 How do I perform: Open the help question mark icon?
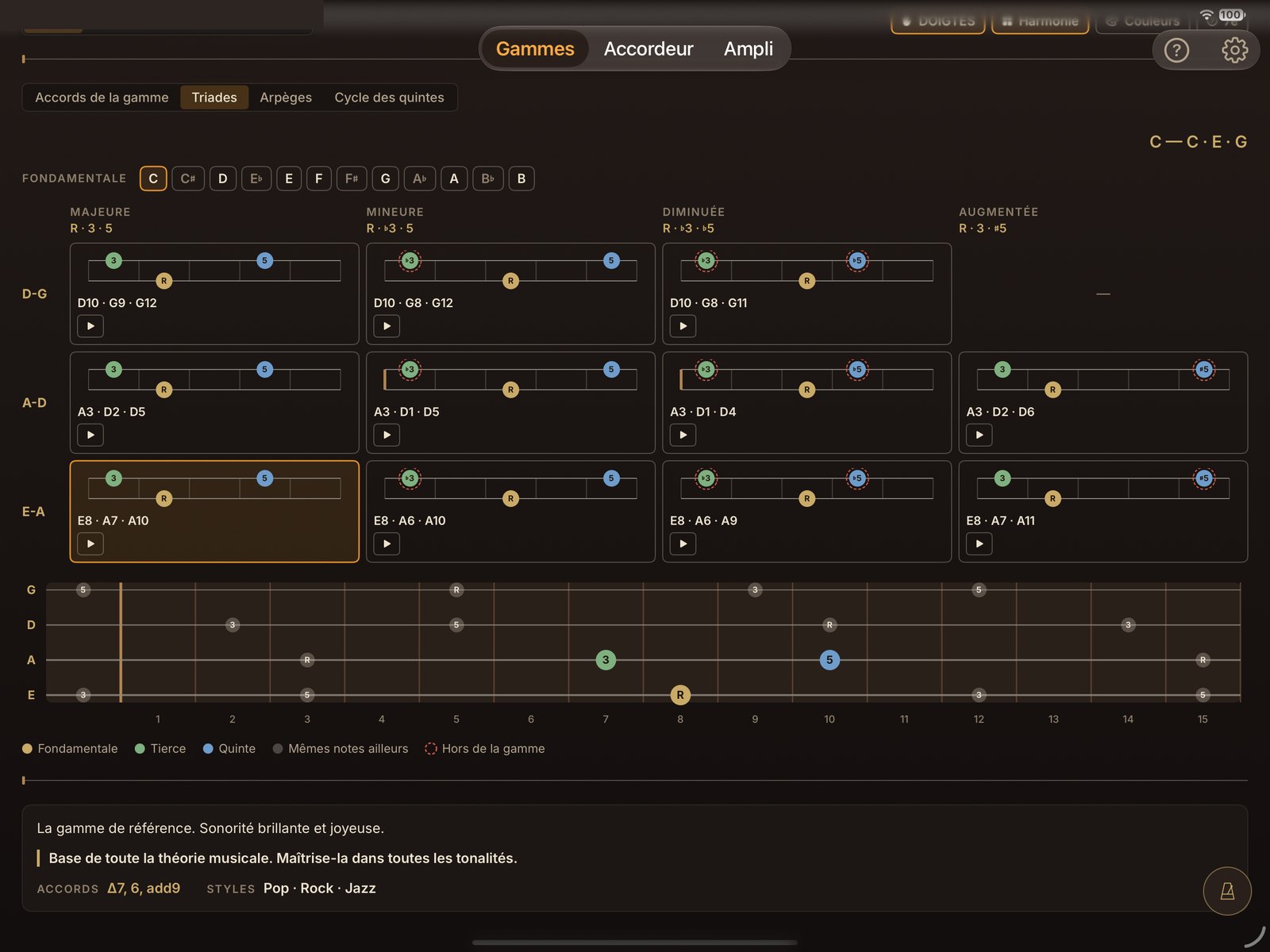1176,51
